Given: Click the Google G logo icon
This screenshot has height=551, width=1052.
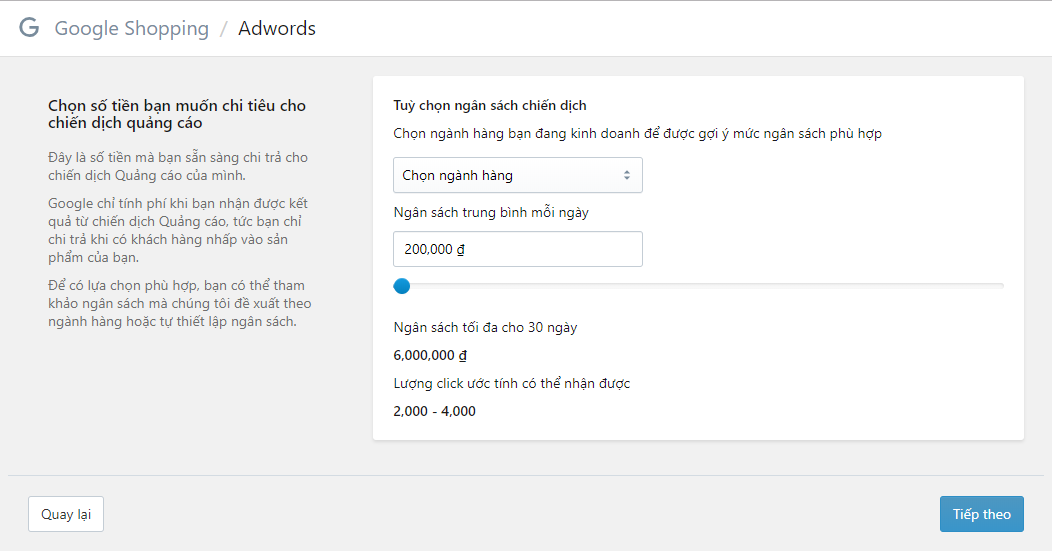Looking at the screenshot, I should (x=29, y=28).
